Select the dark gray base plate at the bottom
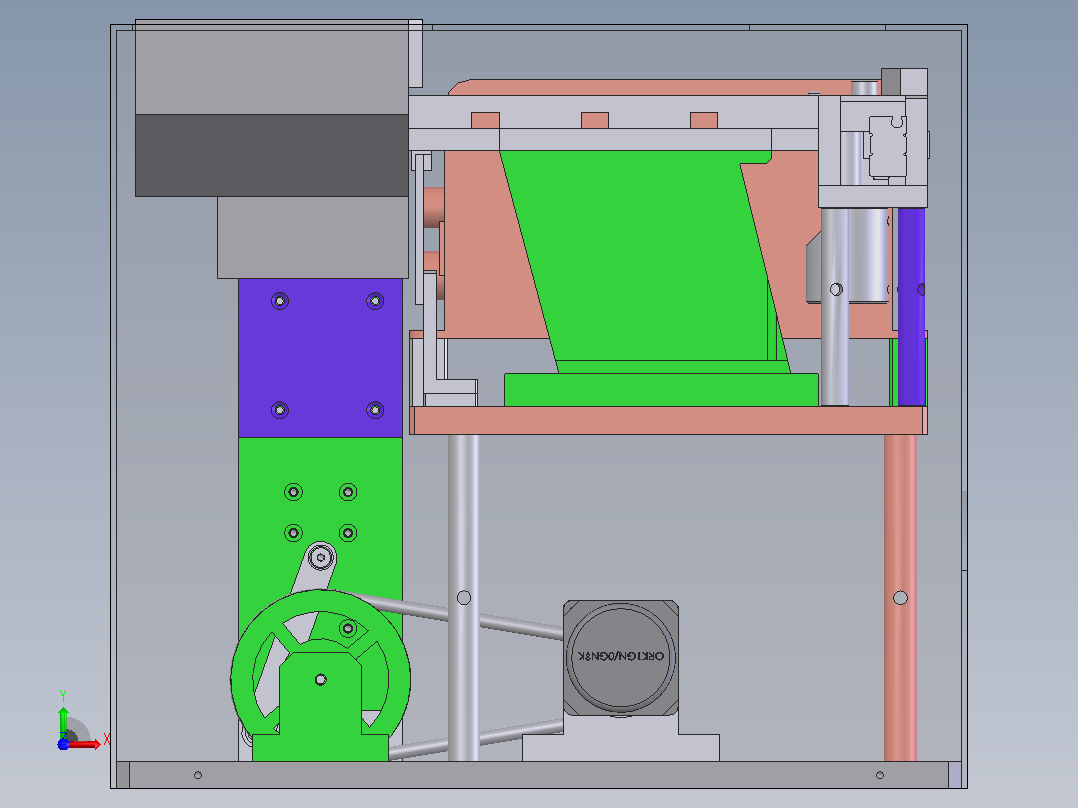The width and height of the screenshot is (1078, 808). (538, 775)
